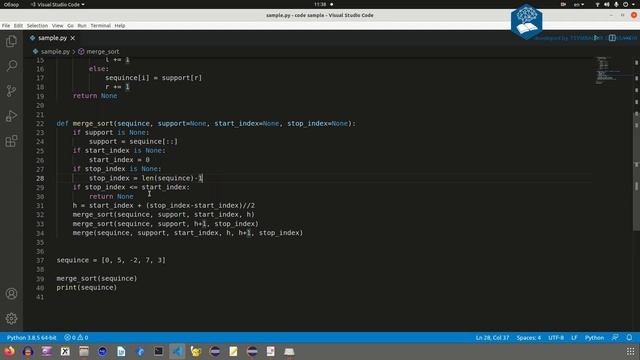This screenshot has width=640, height=360.
Task: Change file encoding via 'UTF-8'
Action: click(x=556, y=338)
